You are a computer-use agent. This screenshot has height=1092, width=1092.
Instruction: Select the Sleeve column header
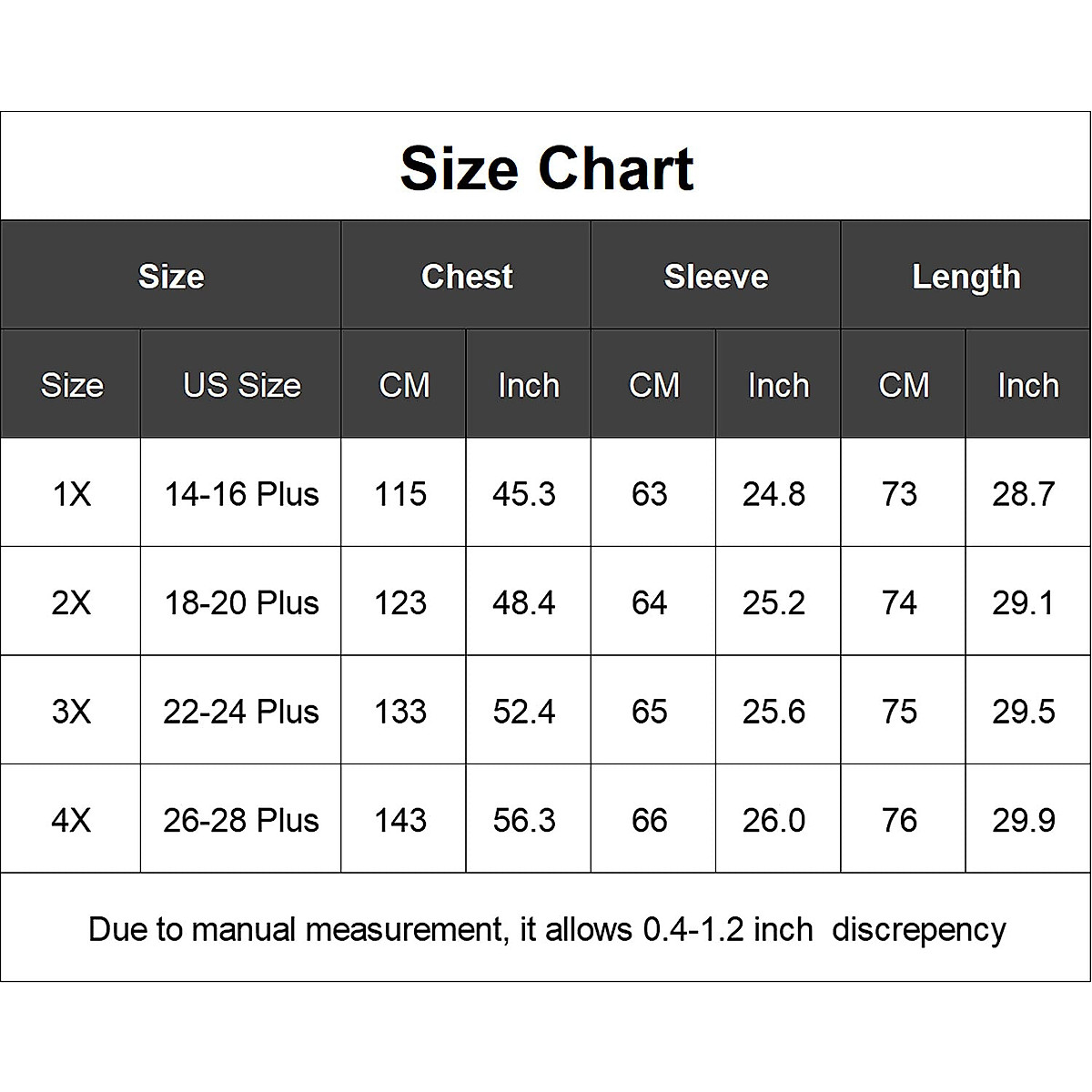[716, 277]
